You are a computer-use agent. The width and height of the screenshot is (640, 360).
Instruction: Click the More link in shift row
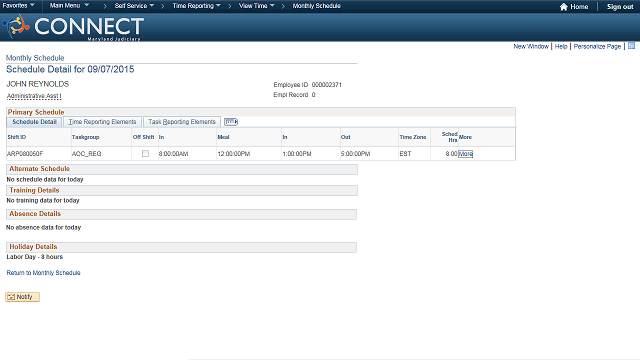[x=466, y=154]
